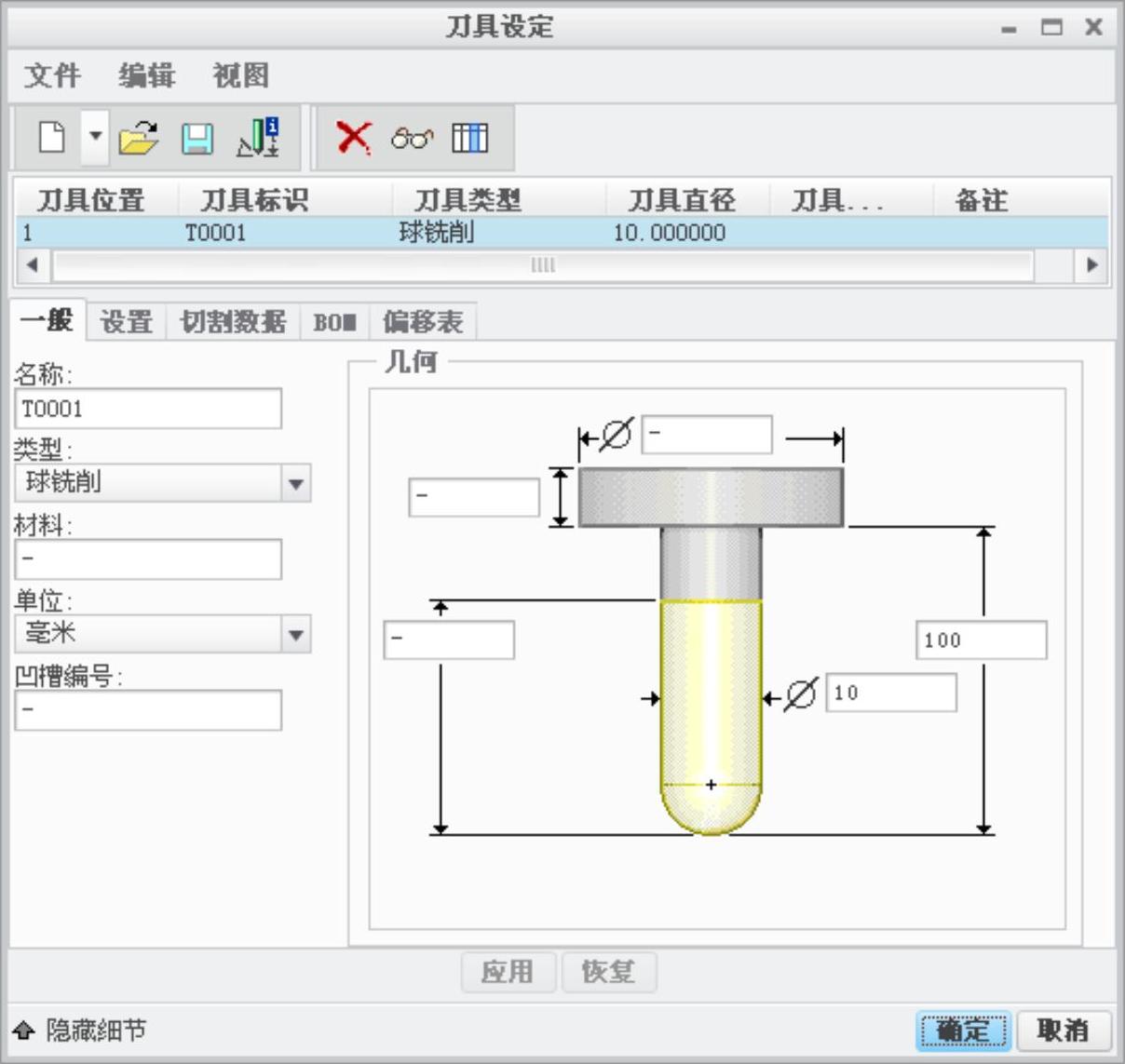The width and height of the screenshot is (1125, 1064).
Task: Click the 恢复 button
Action: tap(609, 972)
